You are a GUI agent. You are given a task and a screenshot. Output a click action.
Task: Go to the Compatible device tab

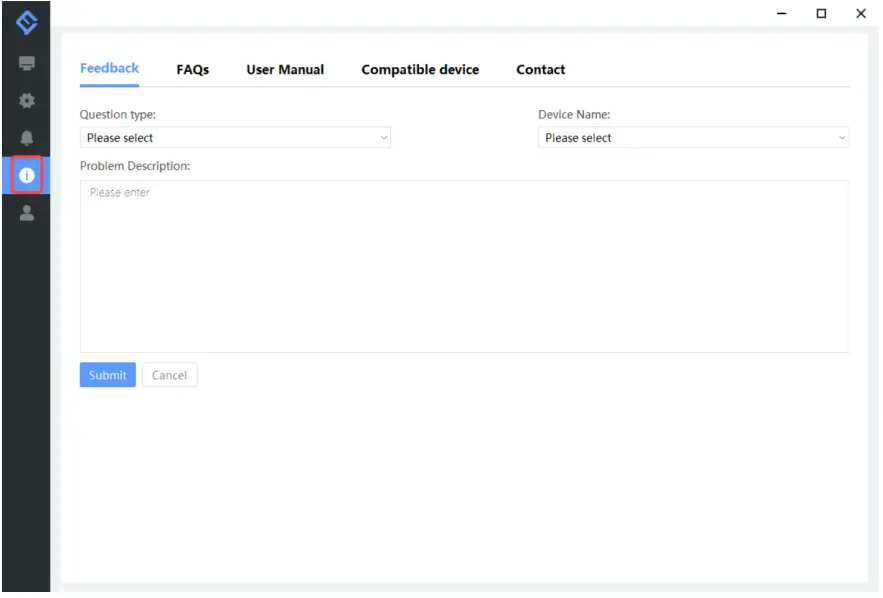click(420, 70)
